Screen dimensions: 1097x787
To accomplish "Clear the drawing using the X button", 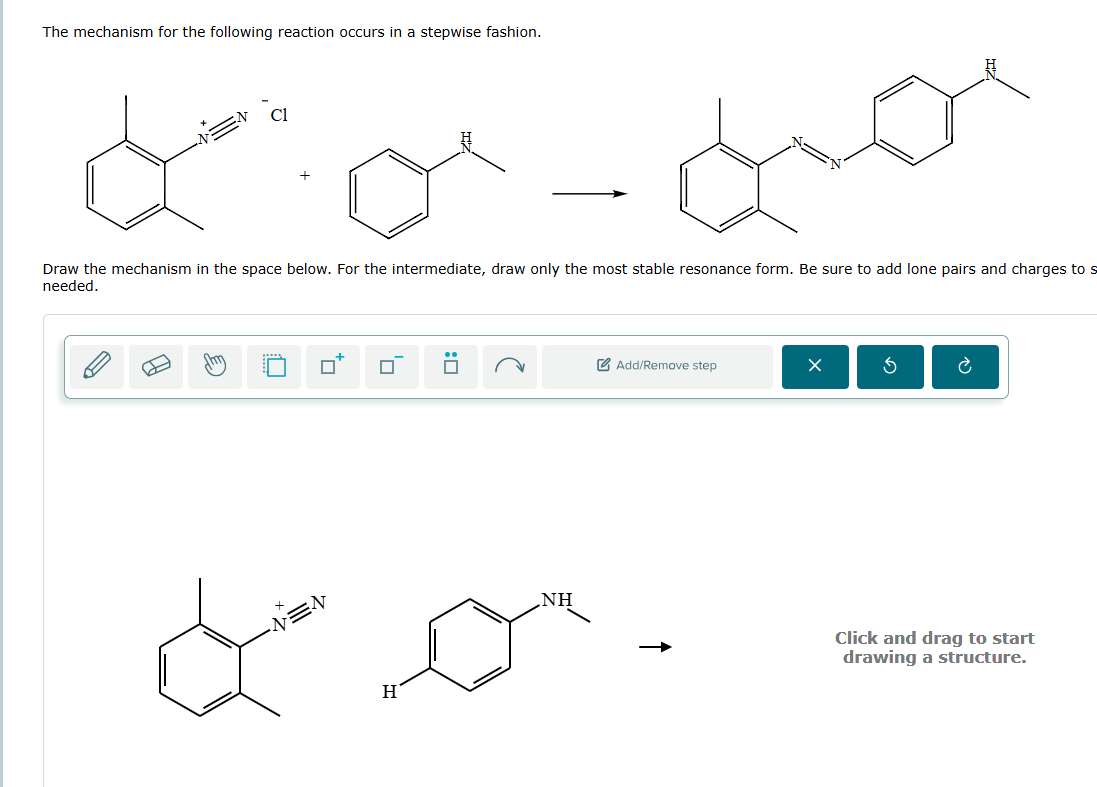I will [814, 367].
